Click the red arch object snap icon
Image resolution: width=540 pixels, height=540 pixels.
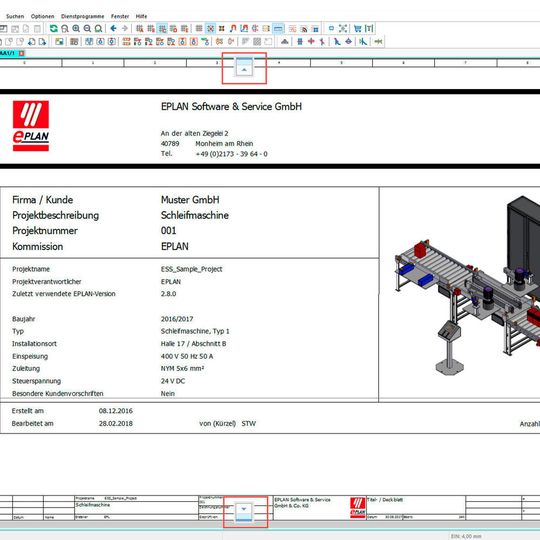233,29
